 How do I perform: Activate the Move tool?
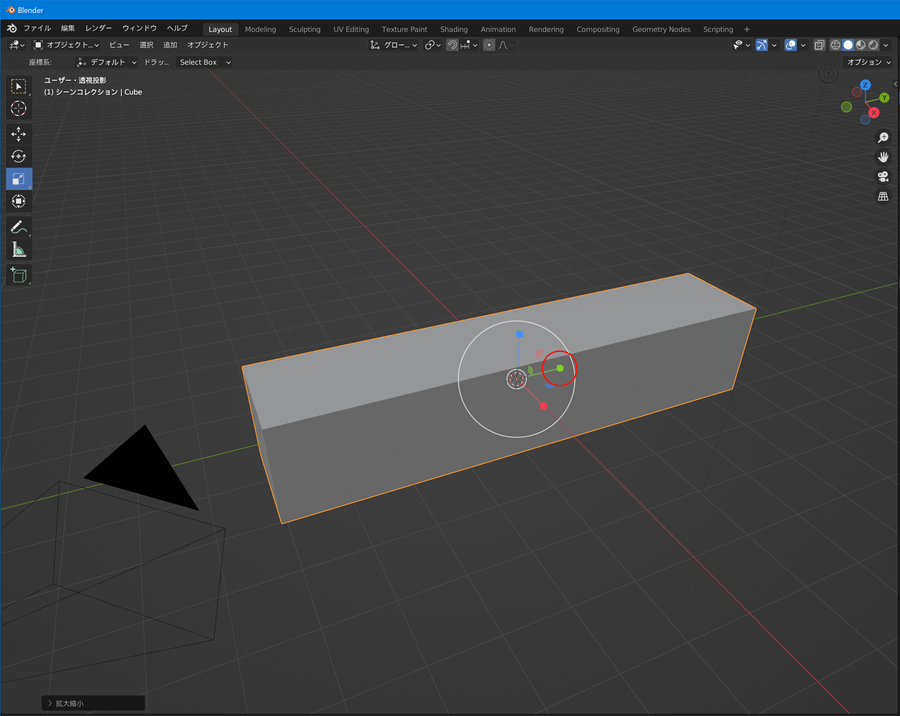tap(19, 134)
